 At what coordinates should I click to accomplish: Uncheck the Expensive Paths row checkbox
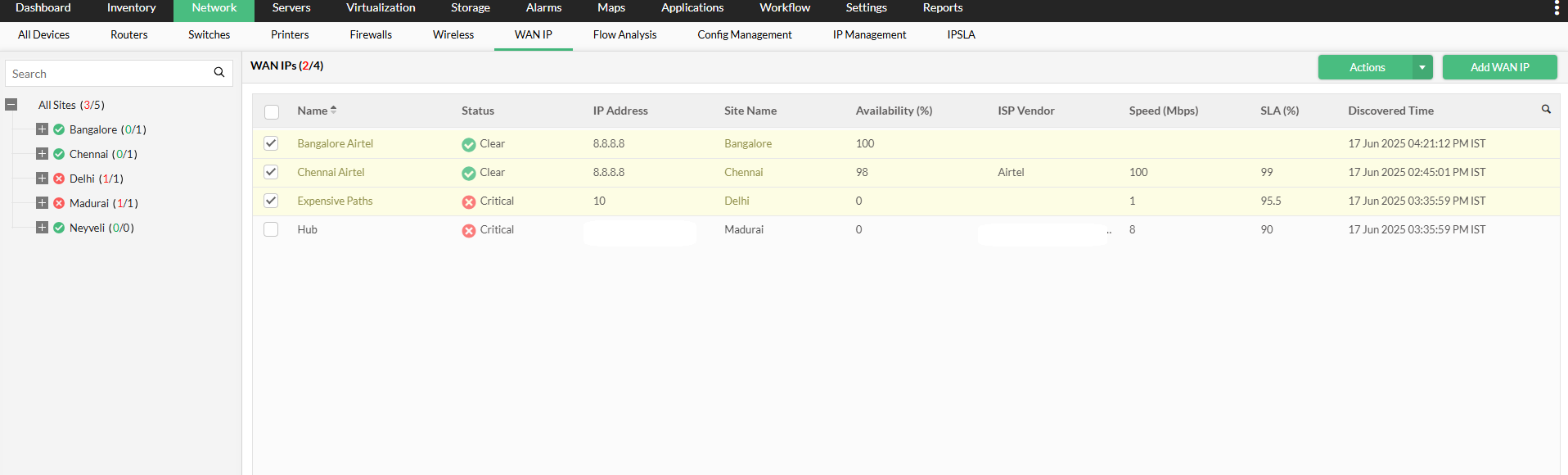[271, 201]
